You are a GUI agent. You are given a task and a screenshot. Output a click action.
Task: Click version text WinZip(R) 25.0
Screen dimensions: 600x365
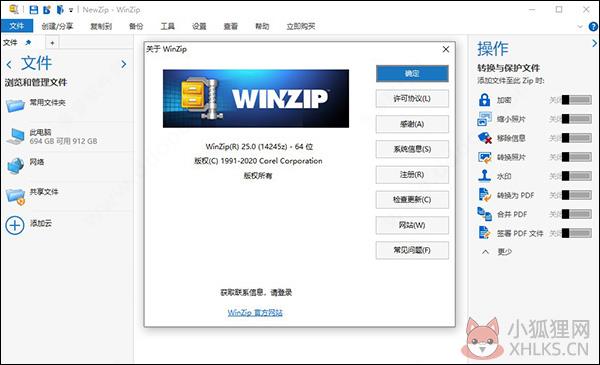click(259, 147)
